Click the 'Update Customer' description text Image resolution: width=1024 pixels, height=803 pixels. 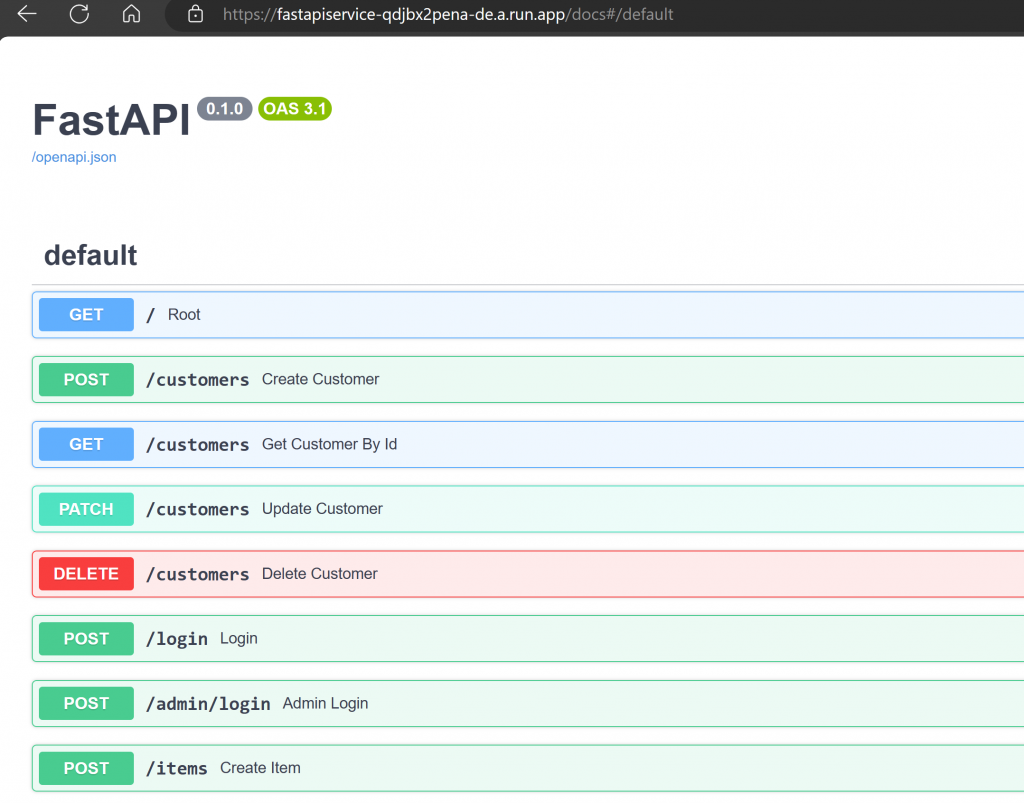coord(322,509)
